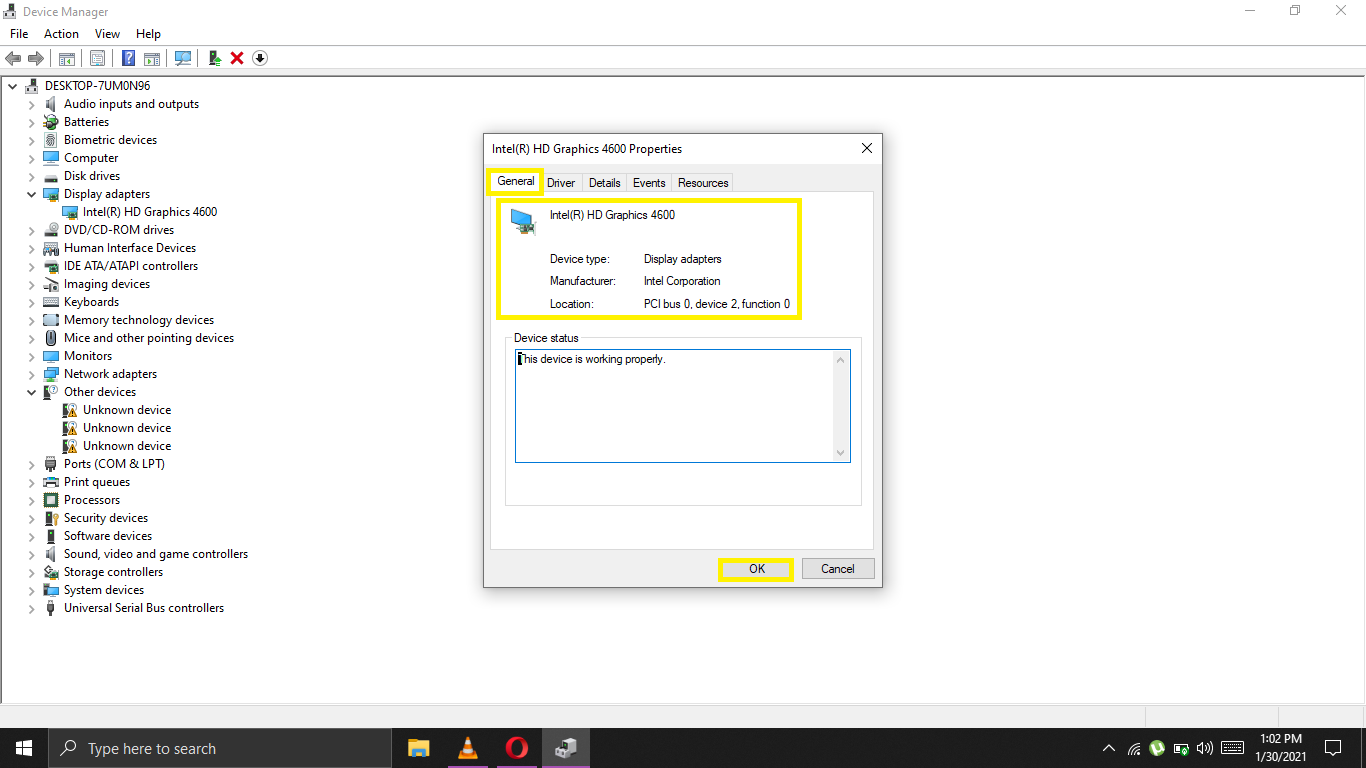Screen dimensions: 1366x768
Task: Switch to the Events tab
Action: 649,183
